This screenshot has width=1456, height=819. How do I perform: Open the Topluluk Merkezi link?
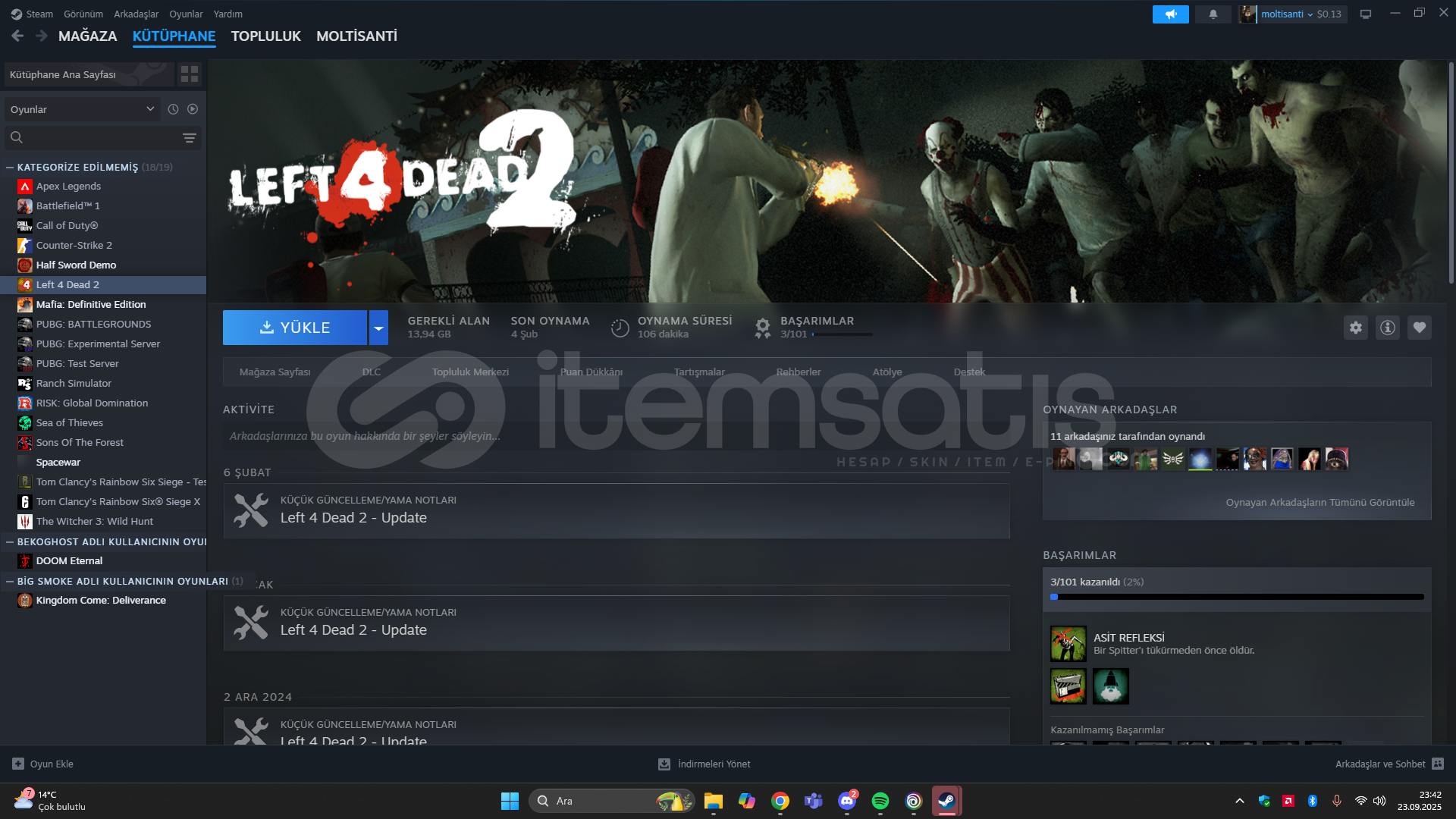(470, 372)
